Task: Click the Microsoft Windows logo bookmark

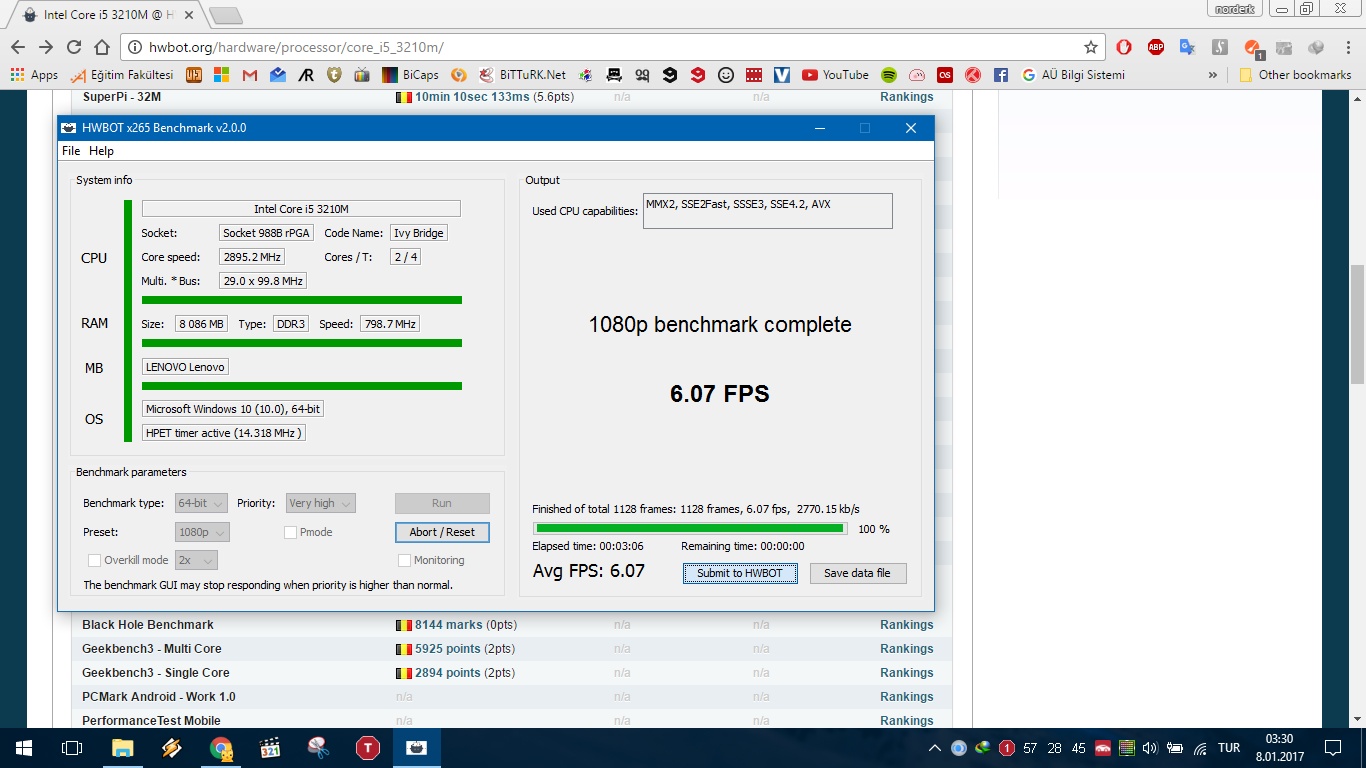Action: (222, 75)
